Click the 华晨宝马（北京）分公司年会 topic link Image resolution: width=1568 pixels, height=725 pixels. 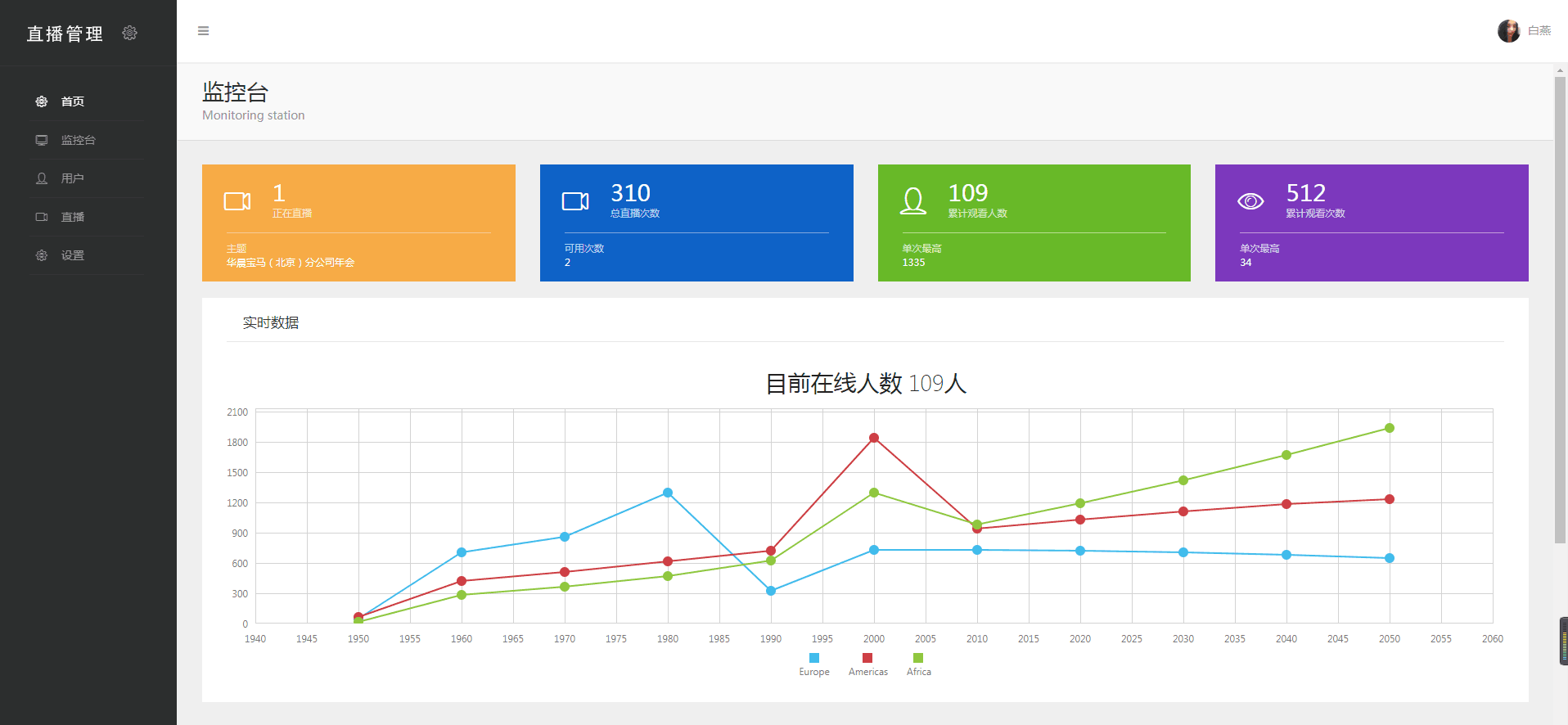291,263
